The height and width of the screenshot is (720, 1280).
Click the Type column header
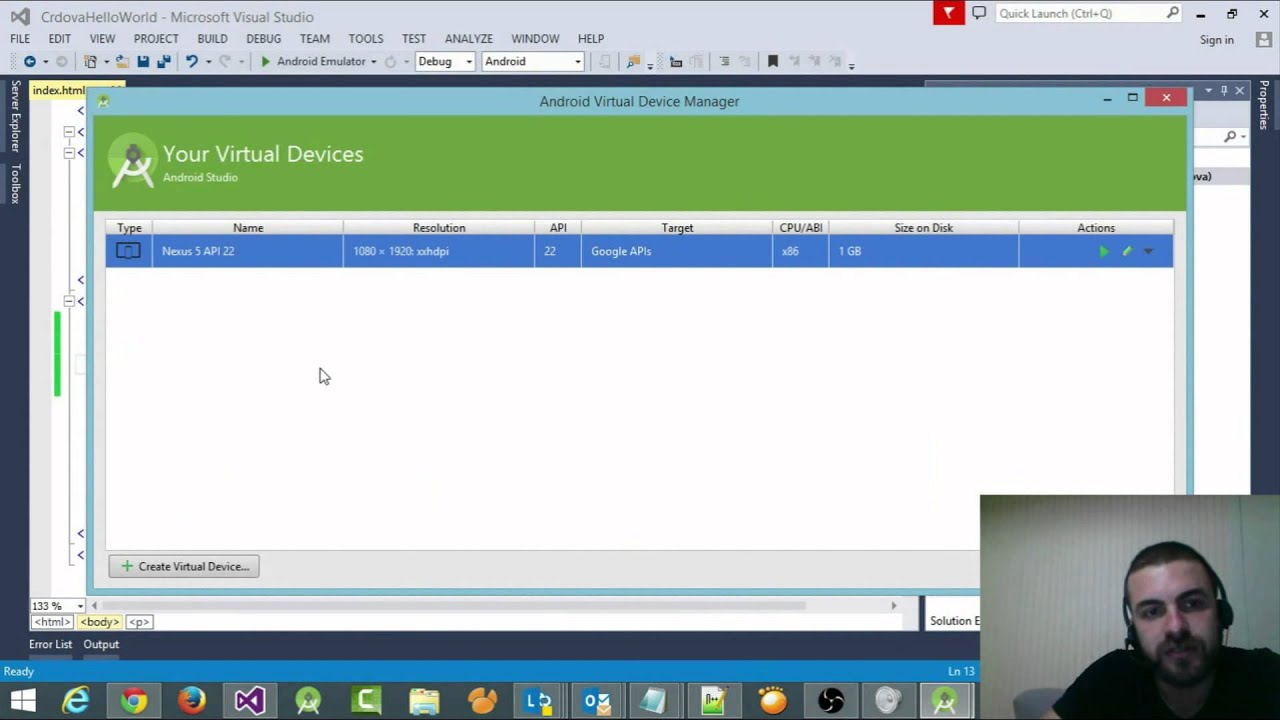click(x=129, y=228)
